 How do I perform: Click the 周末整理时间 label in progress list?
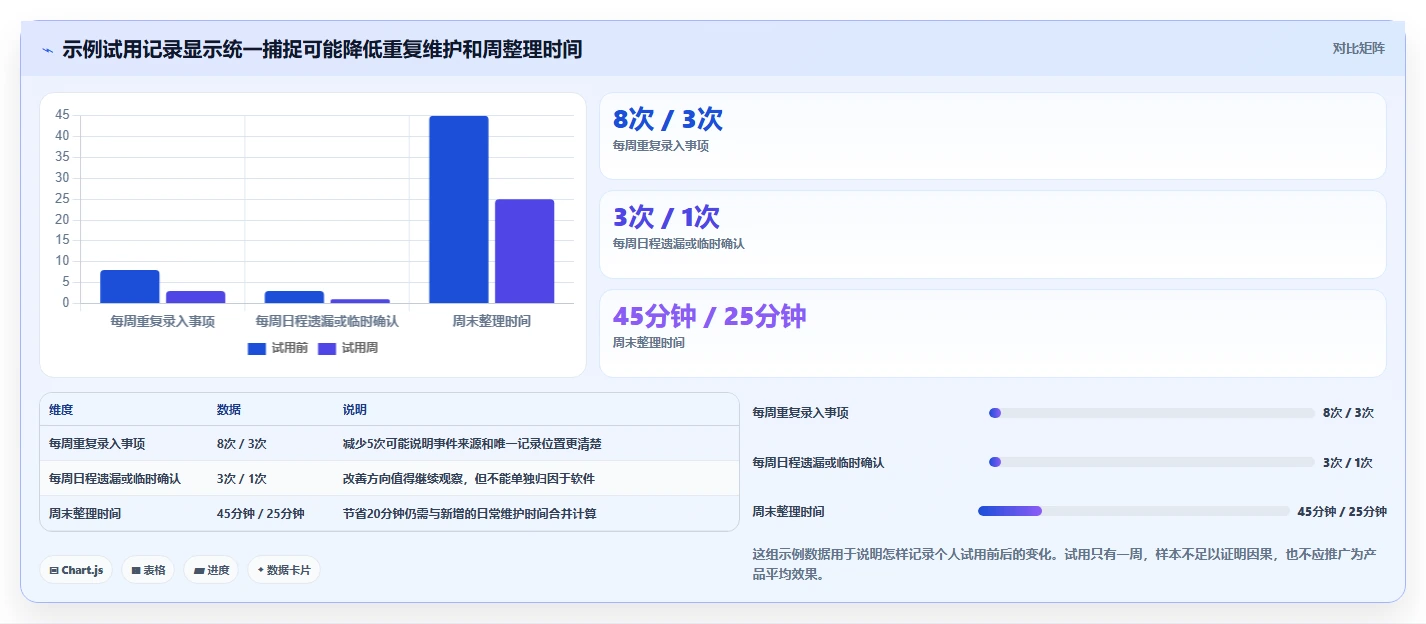tap(788, 512)
